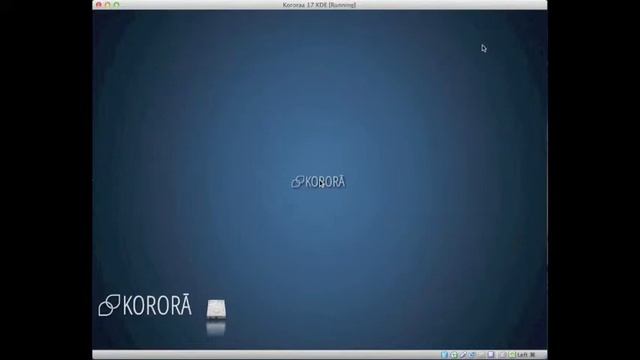
Task: Click the green mouse integration status icon
Action: [x=513, y=355]
